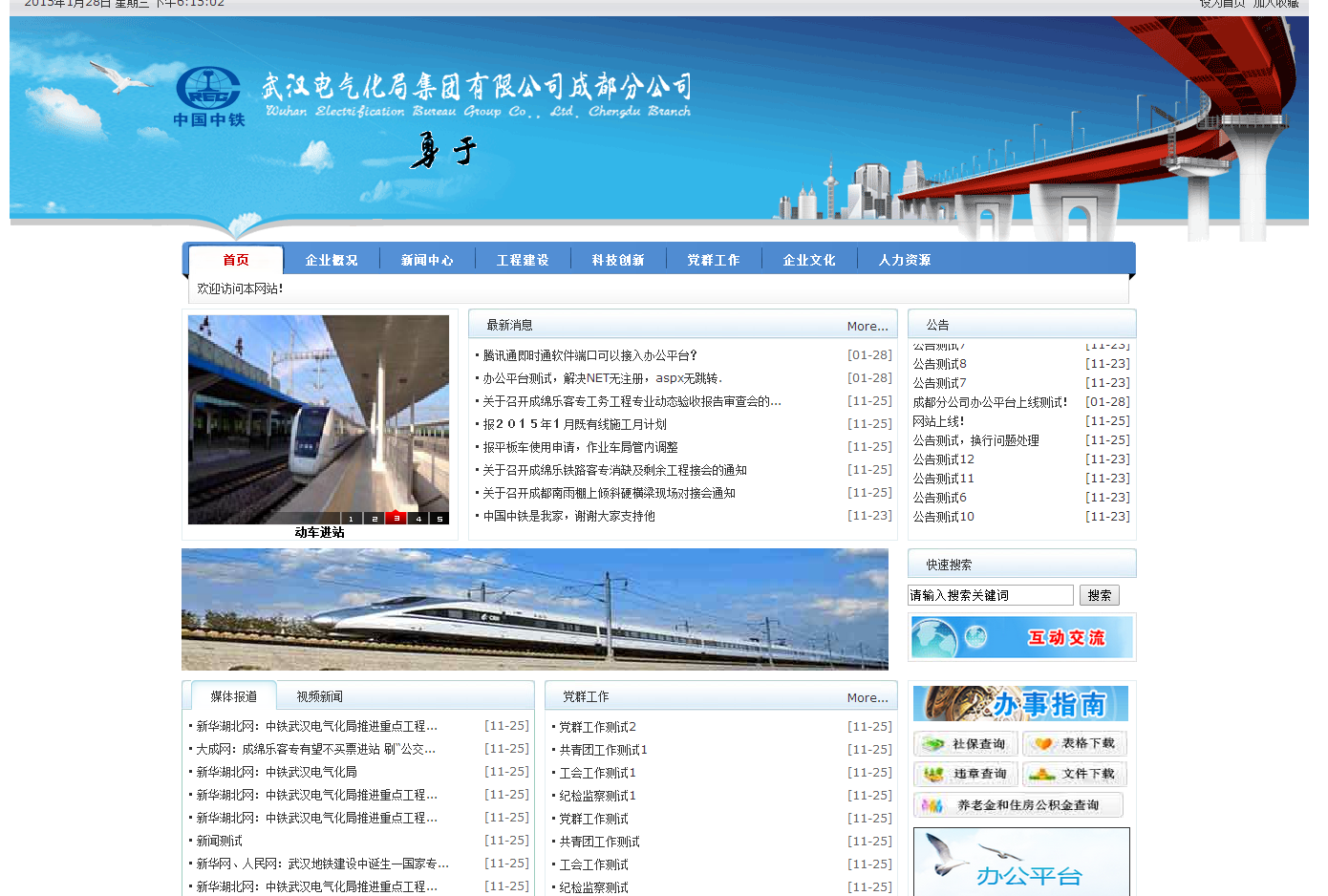Open news 中国中铁是我家，谢谢大家支持他
This screenshot has height=896, width=1328.
click(x=568, y=516)
